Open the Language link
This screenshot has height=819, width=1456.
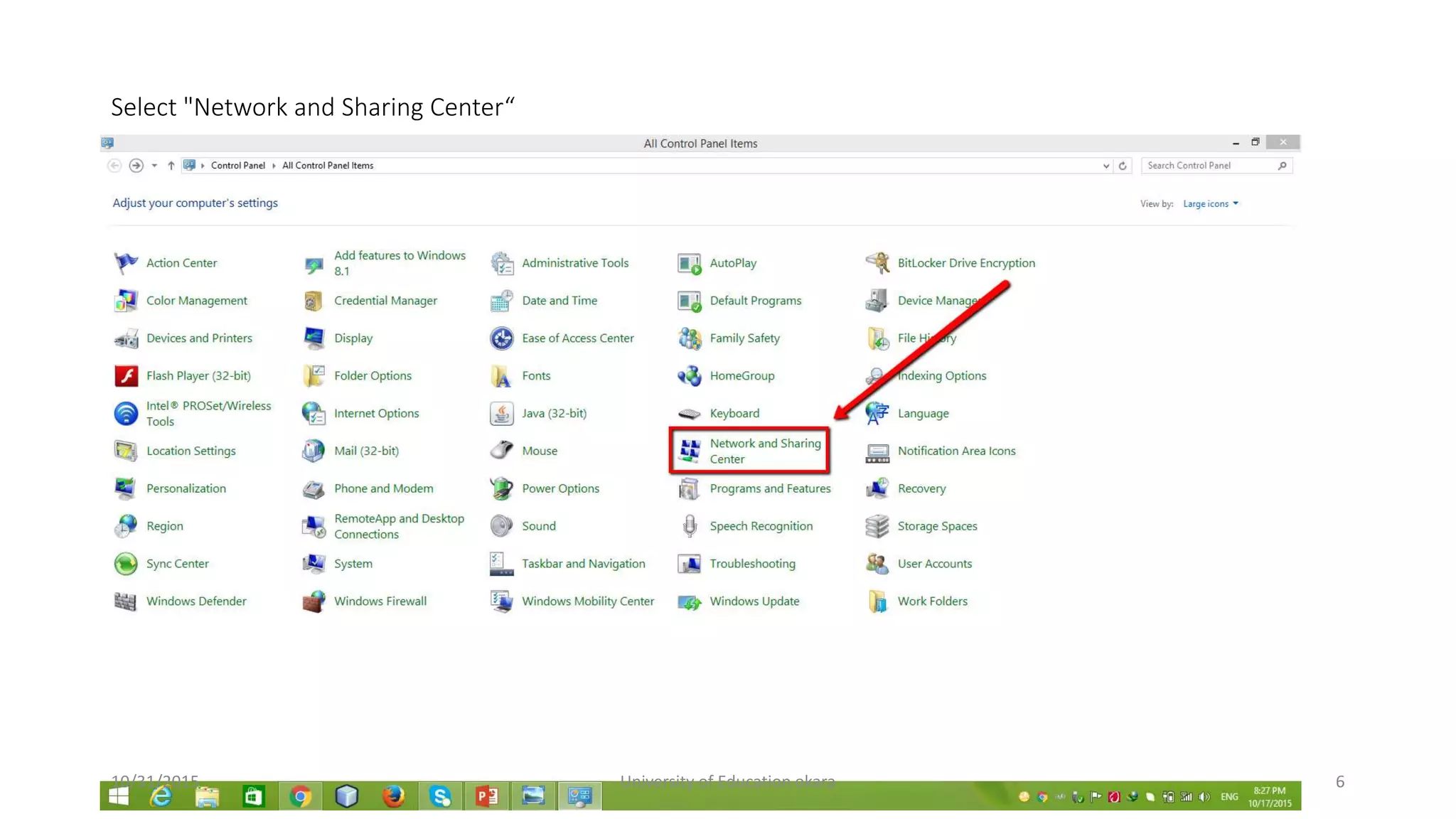923,414
